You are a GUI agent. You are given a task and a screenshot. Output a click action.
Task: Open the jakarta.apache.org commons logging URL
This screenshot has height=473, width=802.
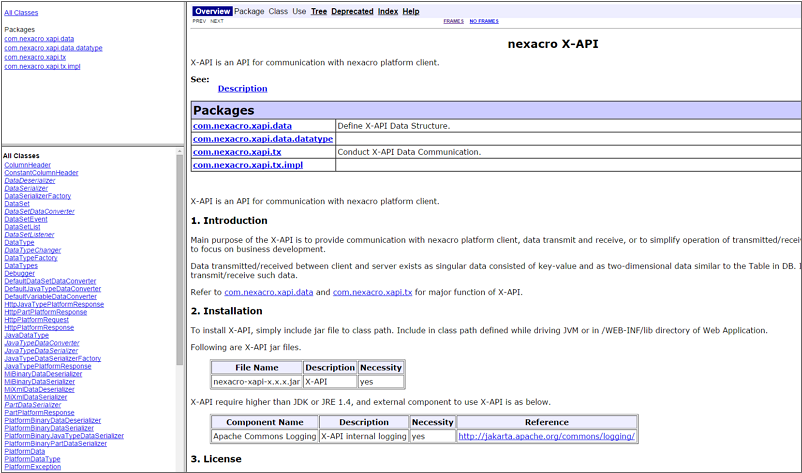[546, 436]
